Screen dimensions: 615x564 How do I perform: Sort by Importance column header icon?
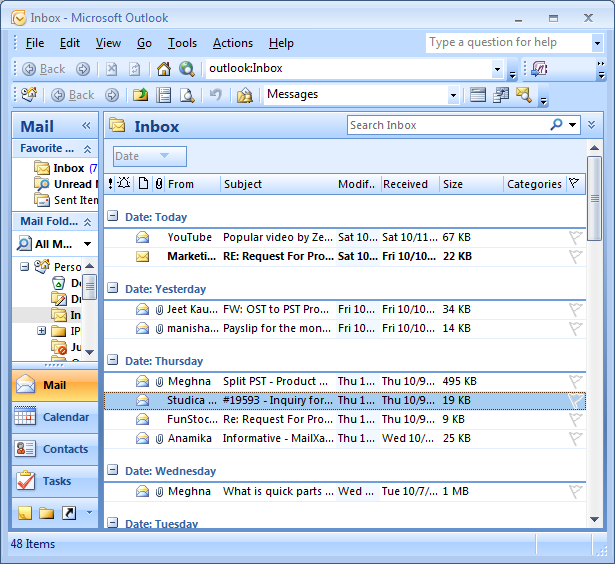(x=110, y=184)
